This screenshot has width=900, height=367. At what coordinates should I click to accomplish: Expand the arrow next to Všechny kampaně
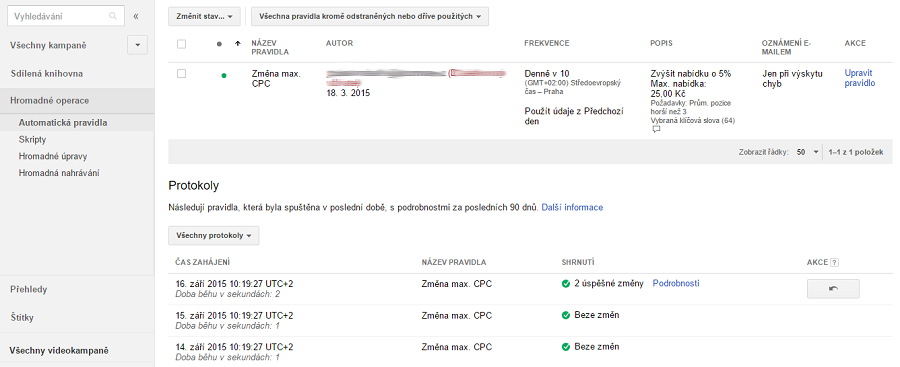(x=137, y=45)
